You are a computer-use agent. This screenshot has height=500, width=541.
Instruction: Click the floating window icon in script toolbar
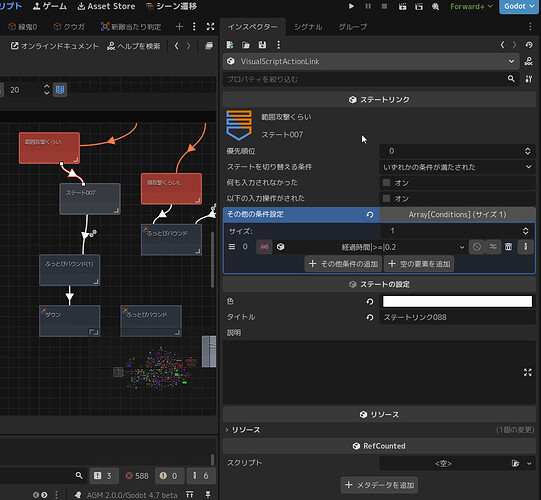click(209, 46)
